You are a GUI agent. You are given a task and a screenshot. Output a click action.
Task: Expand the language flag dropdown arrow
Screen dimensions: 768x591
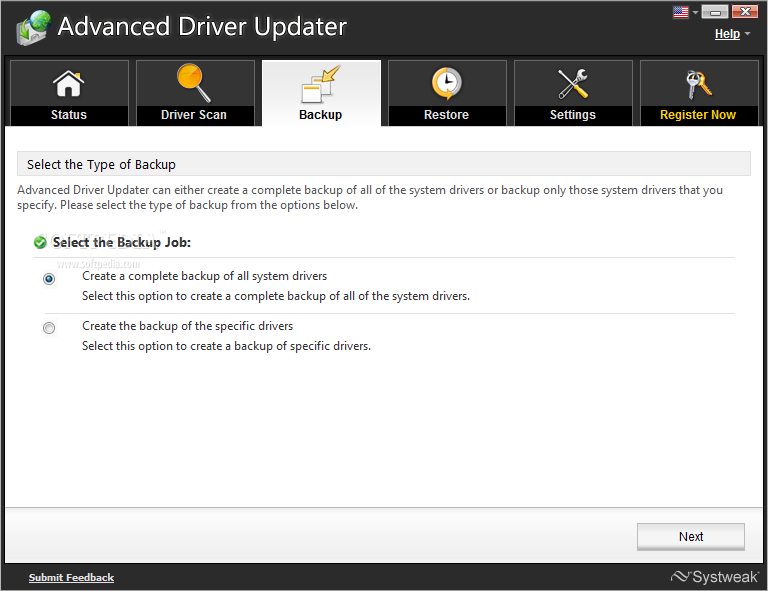point(695,13)
